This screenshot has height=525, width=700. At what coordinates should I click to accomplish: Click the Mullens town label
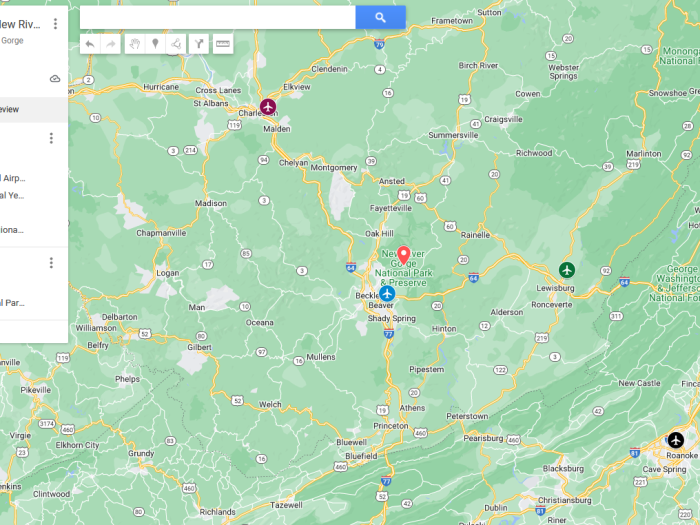pyautogui.click(x=321, y=357)
